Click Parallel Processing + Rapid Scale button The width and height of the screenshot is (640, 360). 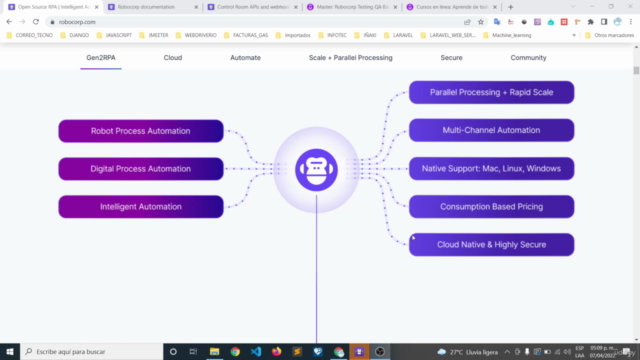pos(491,92)
